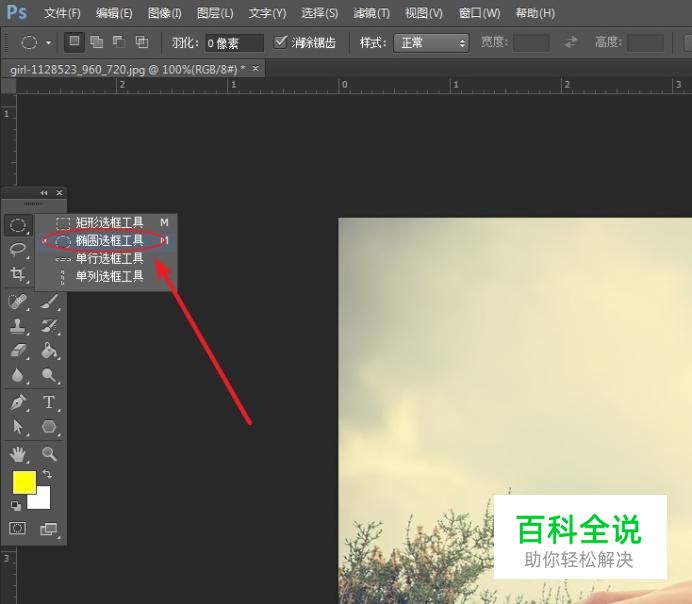Screen dimensions: 692x604
Task: Select the Brush tool
Action: tap(49, 302)
